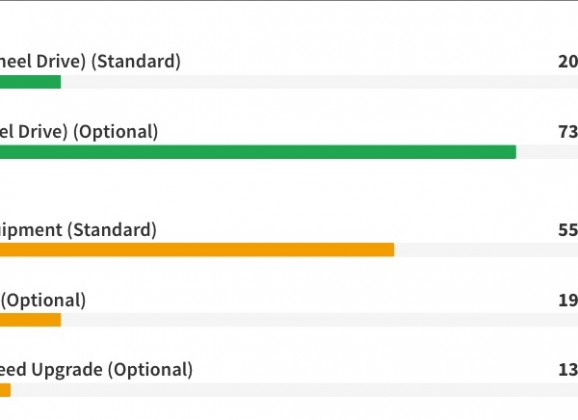Click the gray track of the Upgrade Optional bar
This screenshot has height=420, width=578.
pyautogui.click(x=294, y=390)
